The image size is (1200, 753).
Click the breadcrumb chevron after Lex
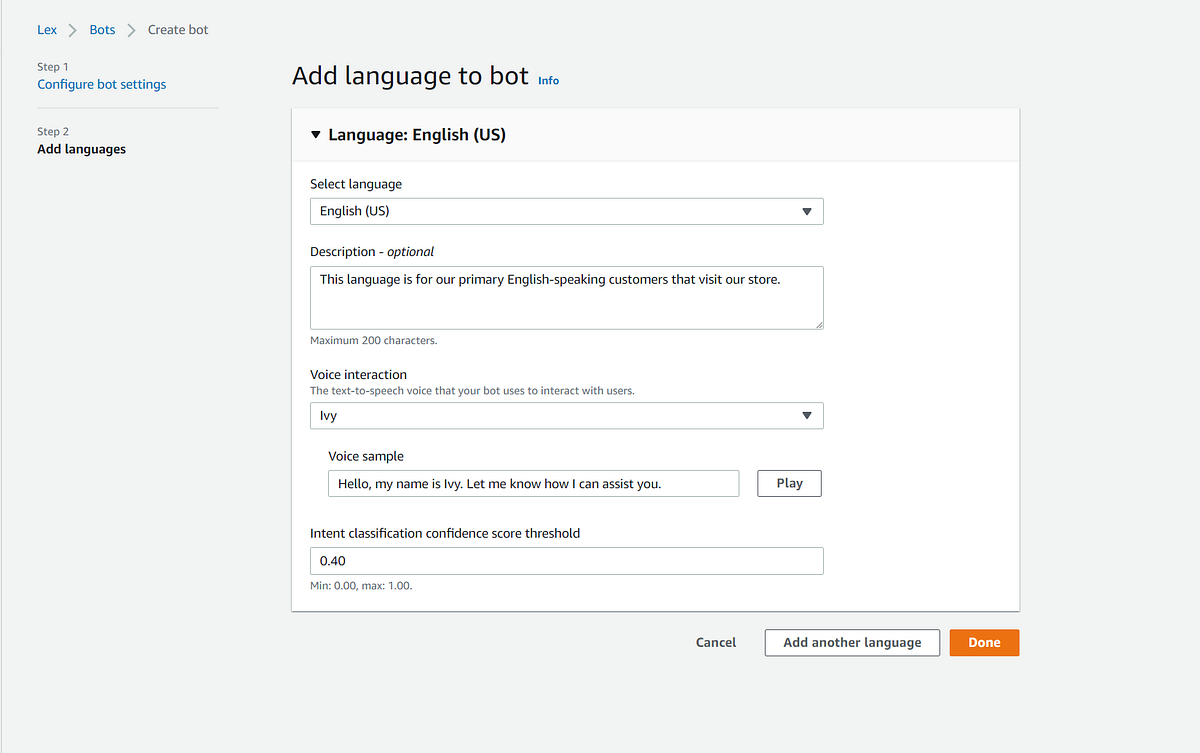[70, 29]
